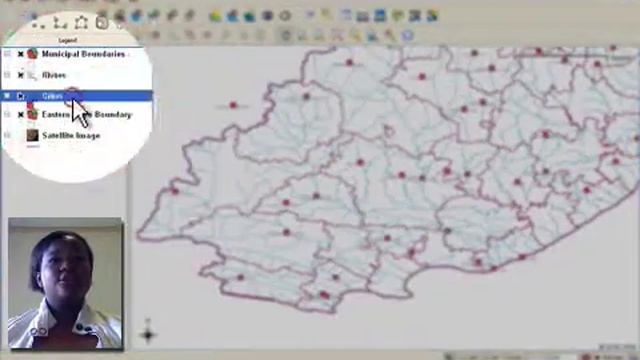Select the Rivers layer name
The image size is (640, 360).
(x=53, y=75)
